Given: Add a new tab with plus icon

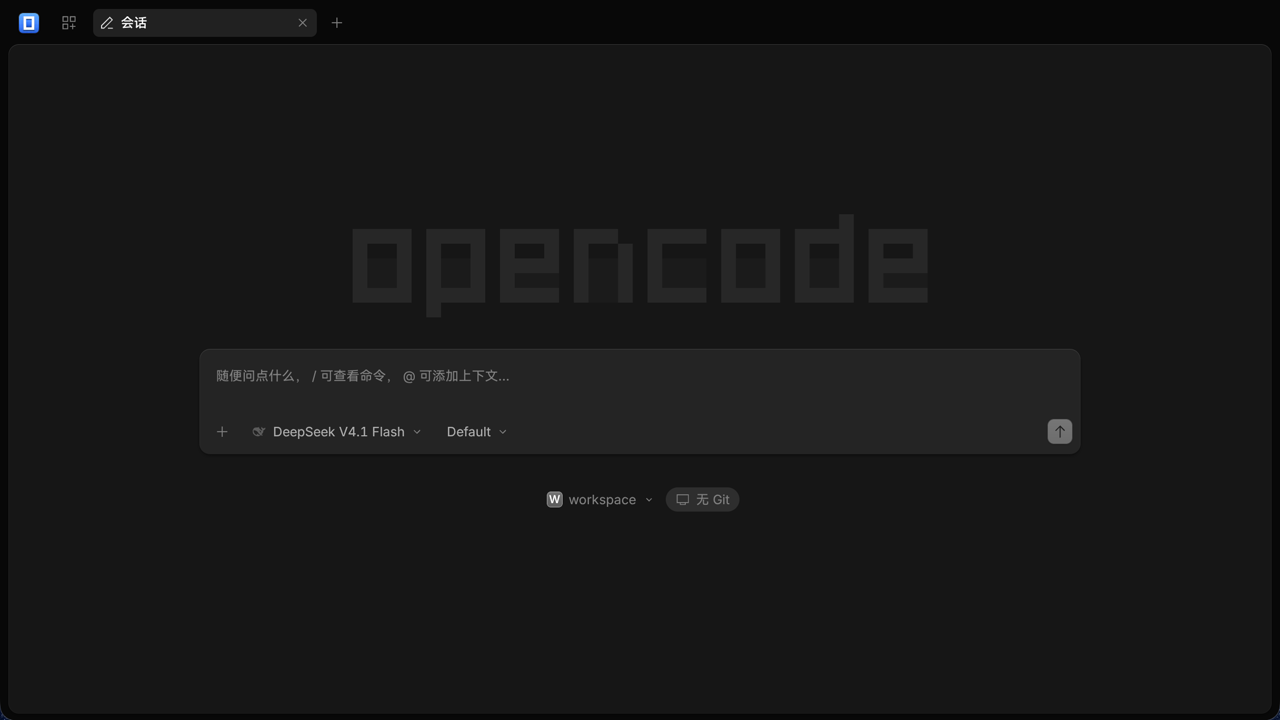Looking at the screenshot, I should (x=337, y=23).
